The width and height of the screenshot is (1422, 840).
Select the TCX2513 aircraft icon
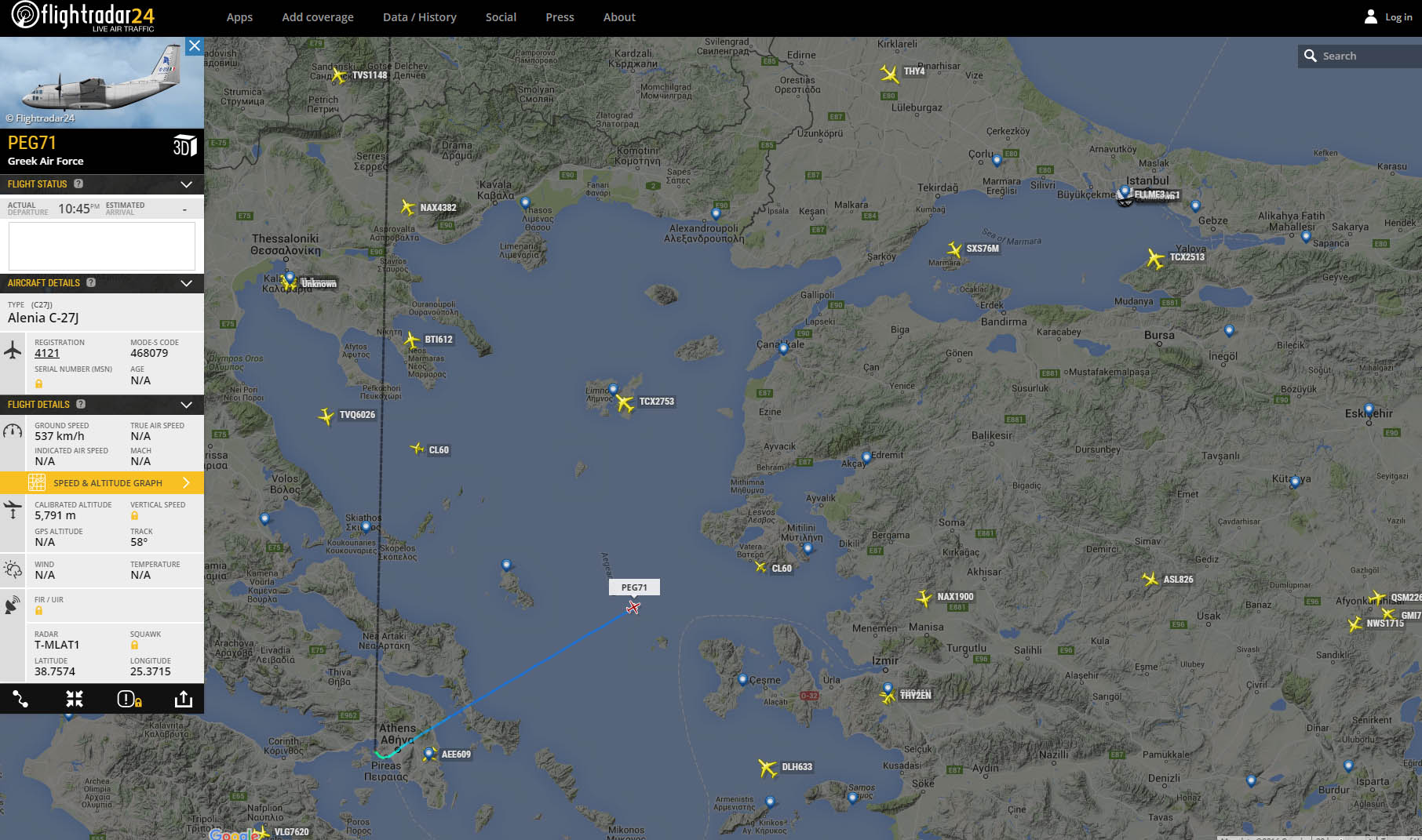[1154, 257]
